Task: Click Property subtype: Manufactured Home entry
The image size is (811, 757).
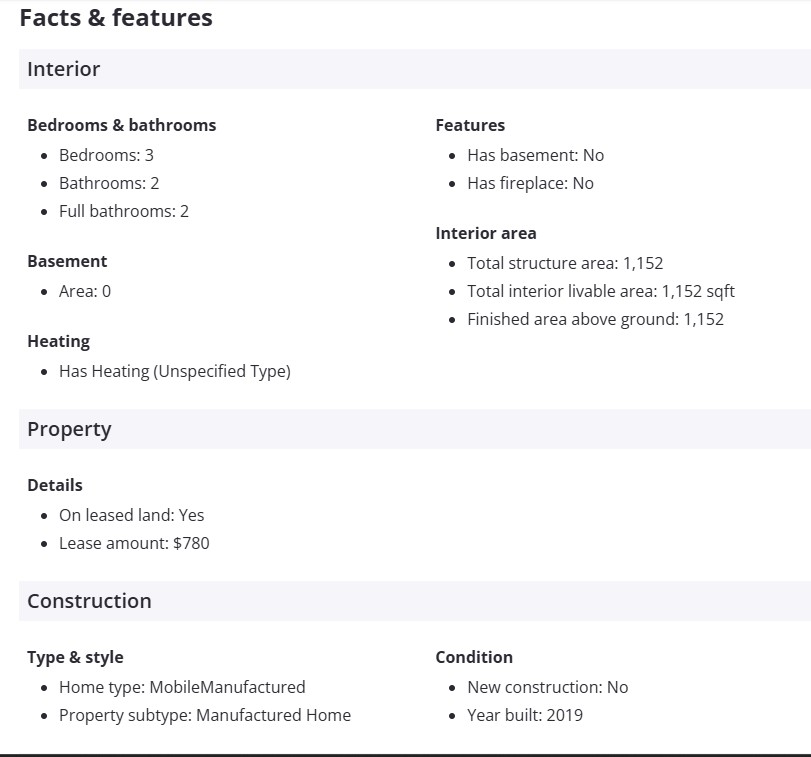Action: tap(205, 715)
